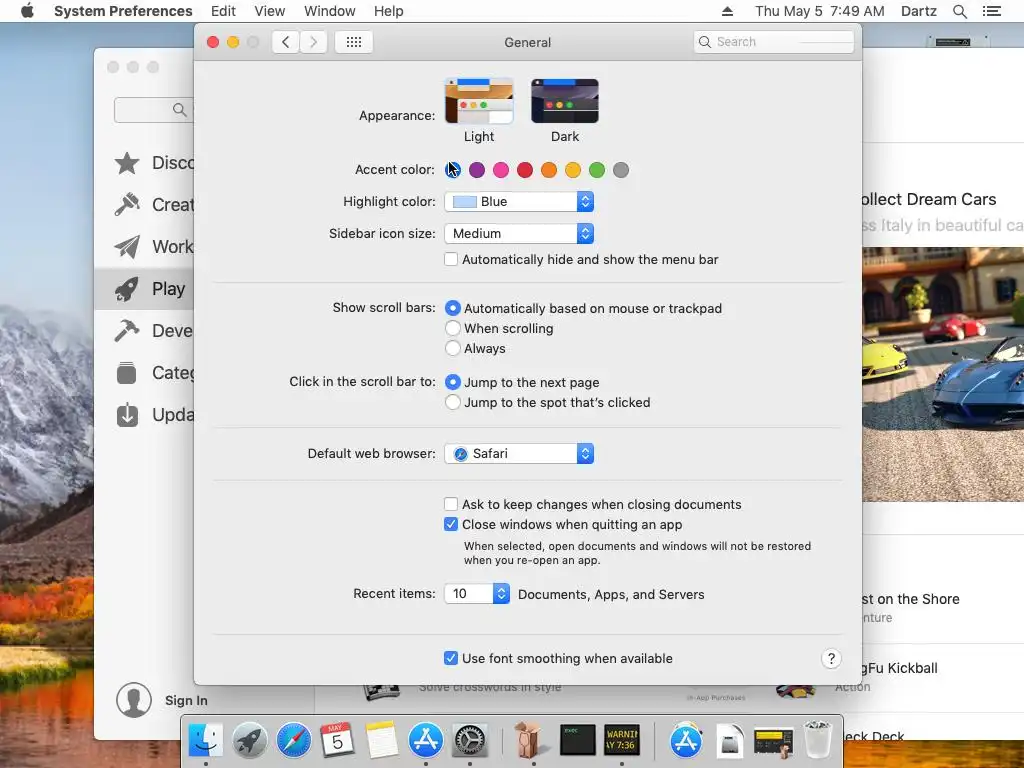The height and width of the screenshot is (768, 1024).
Task: Open Finder from the Dock
Action: point(206,740)
